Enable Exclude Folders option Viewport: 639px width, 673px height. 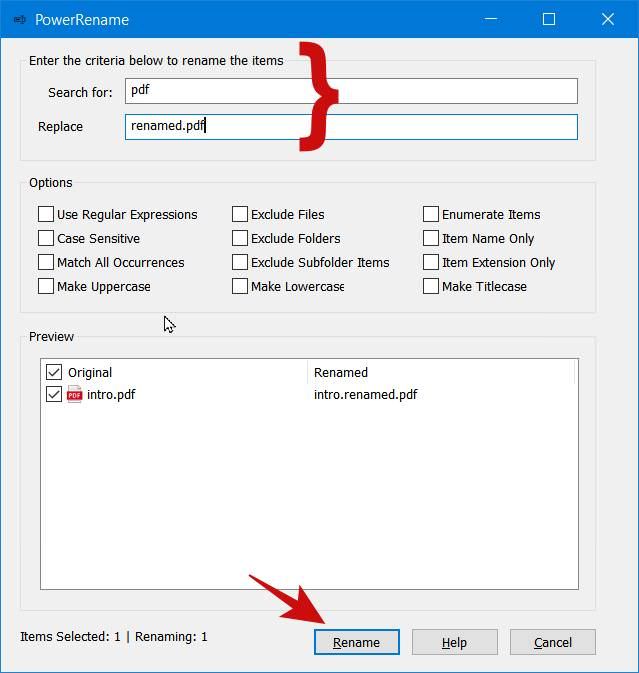tap(240, 238)
